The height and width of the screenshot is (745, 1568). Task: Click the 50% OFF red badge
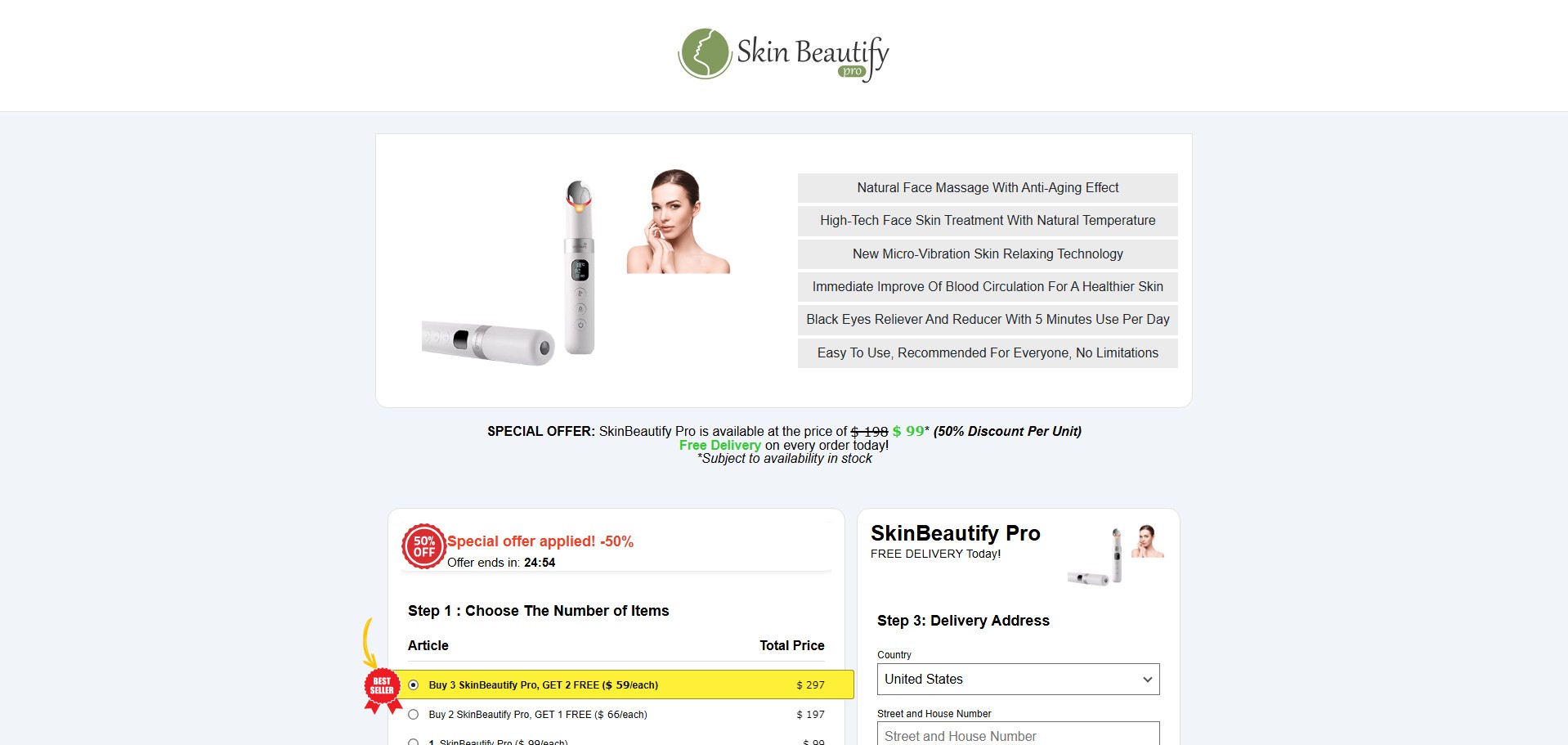click(x=423, y=546)
